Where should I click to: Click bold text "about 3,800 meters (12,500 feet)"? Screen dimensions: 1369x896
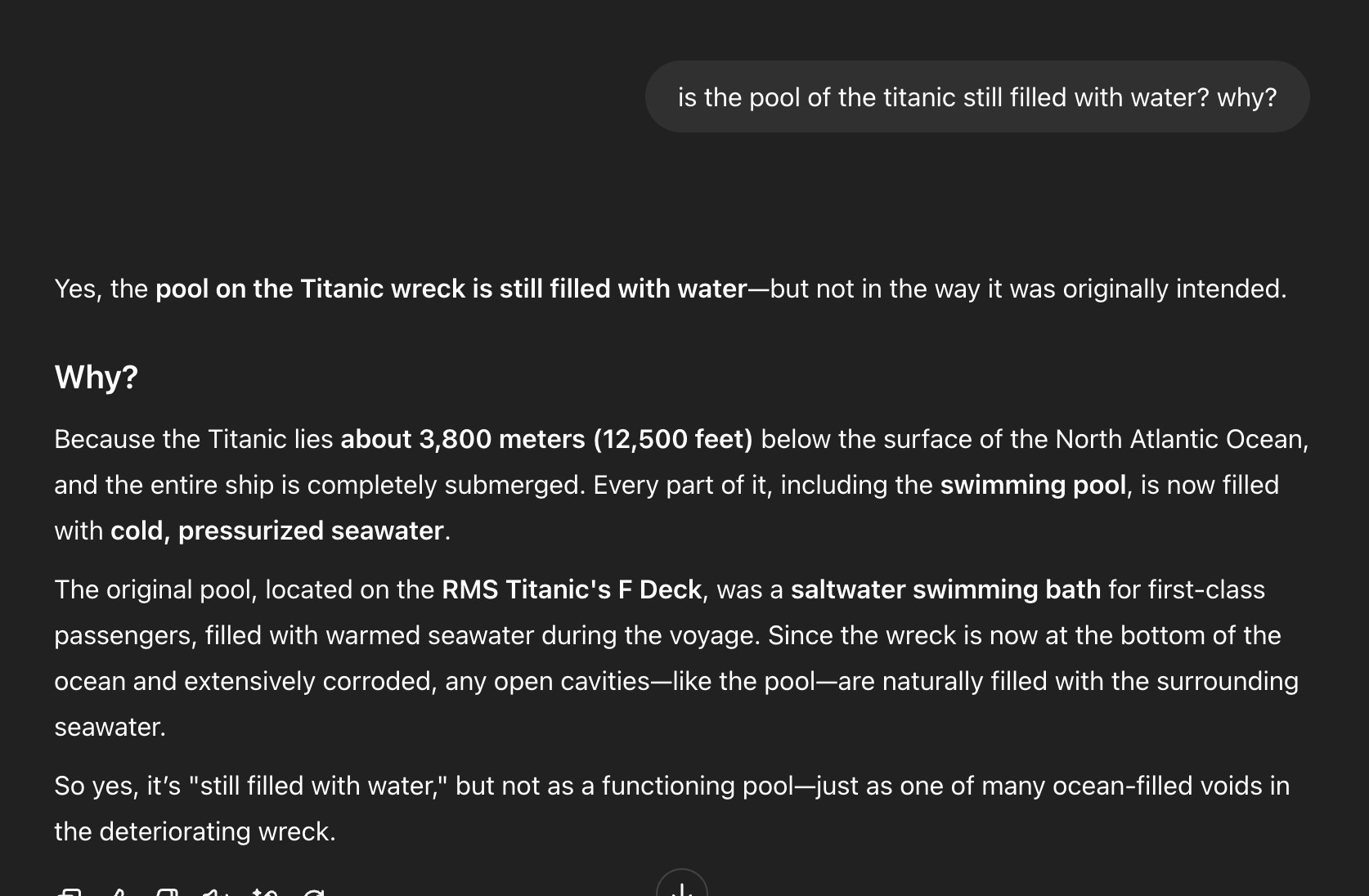tap(546, 439)
